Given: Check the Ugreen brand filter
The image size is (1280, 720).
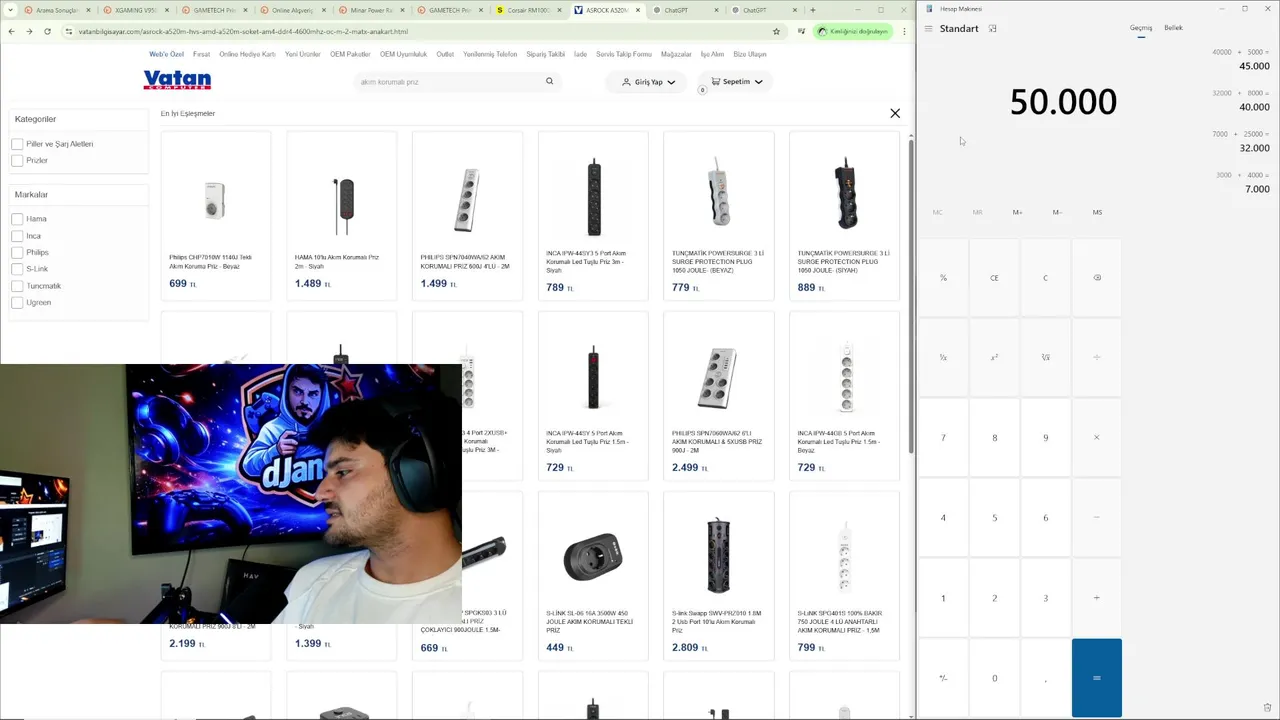Looking at the screenshot, I should [17, 302].
